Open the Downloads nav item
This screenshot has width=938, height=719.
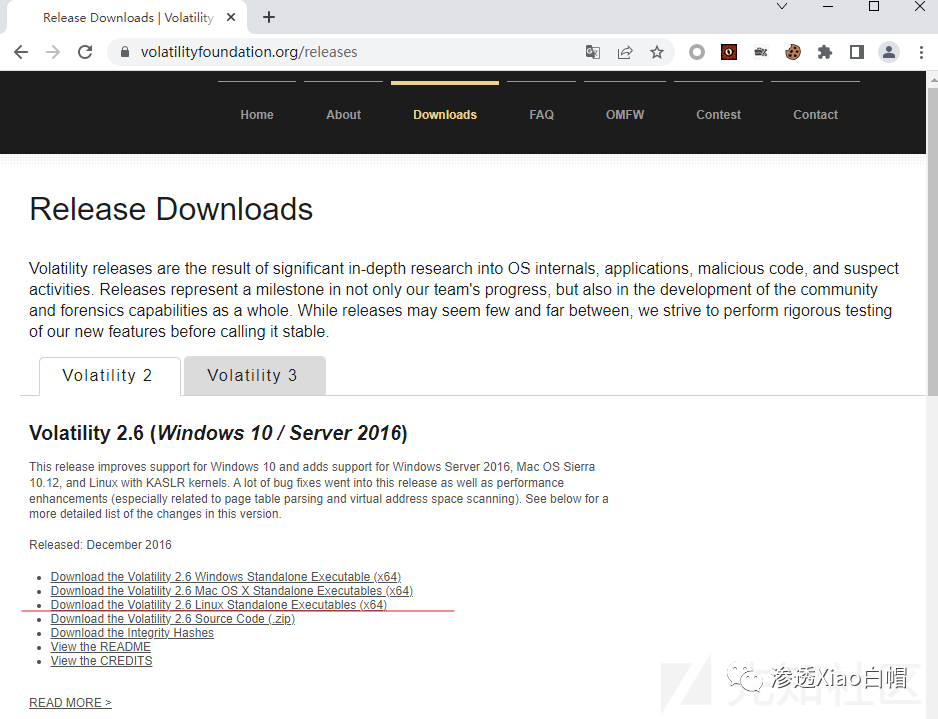445,114
